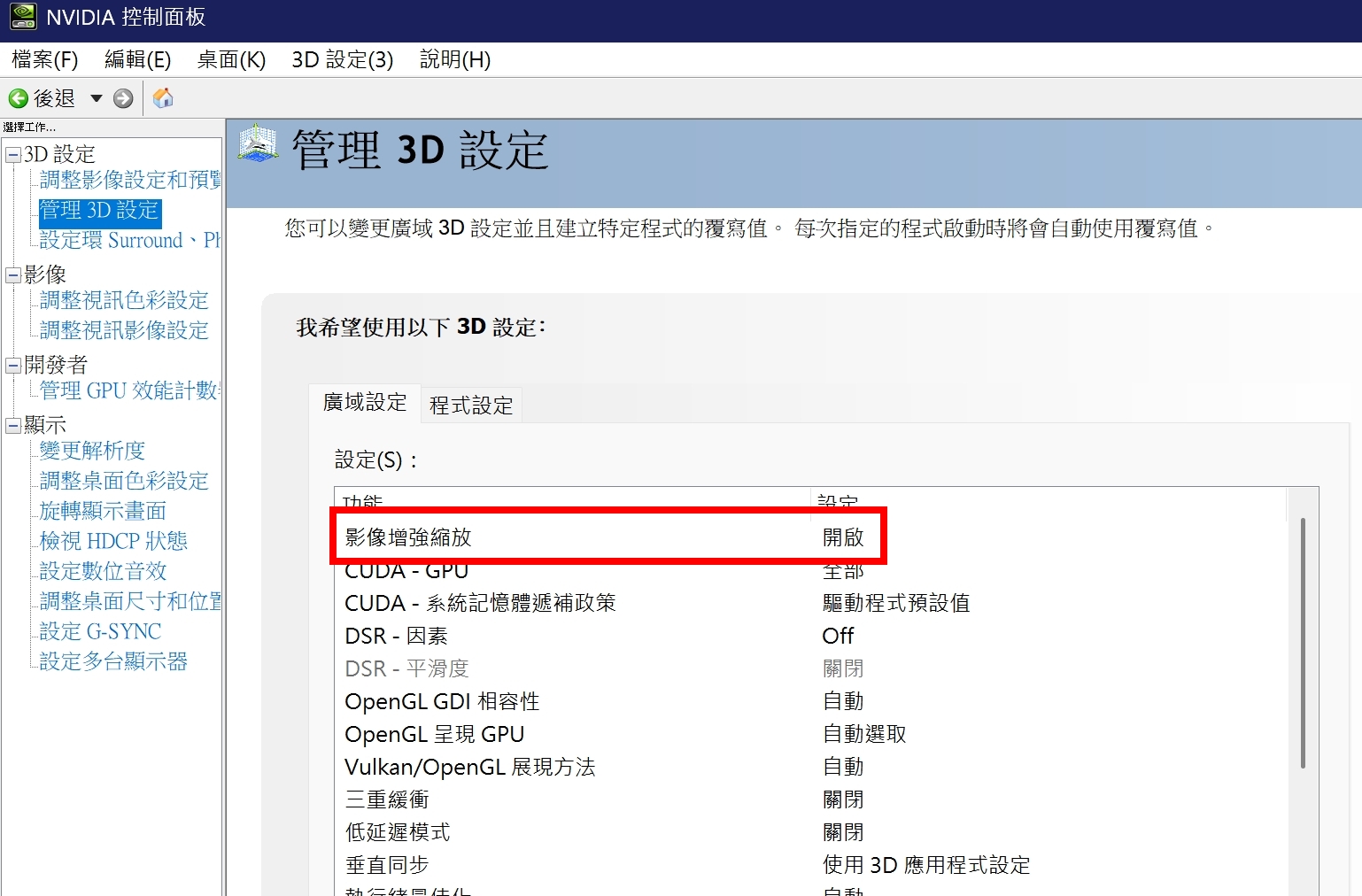
Task: Open 調整視訊影像設定 link
Action: (124, 330)
